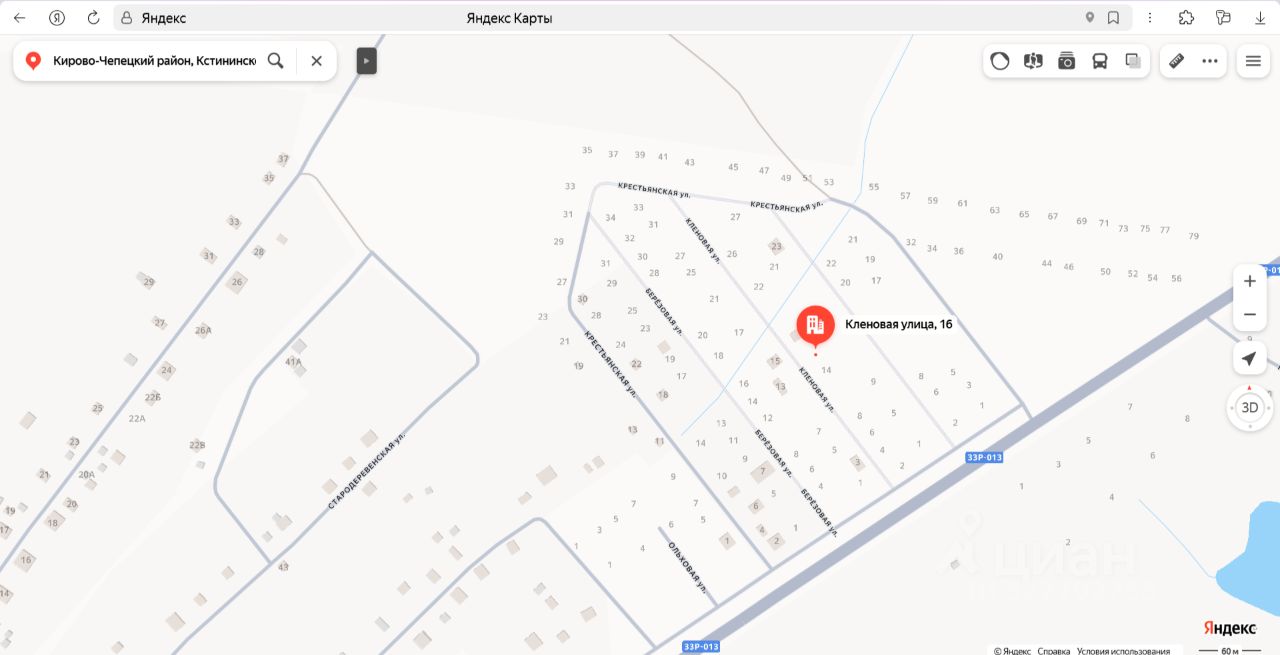Open the Справка link
1280x655 pixels.
click(x=1054, y=651)
